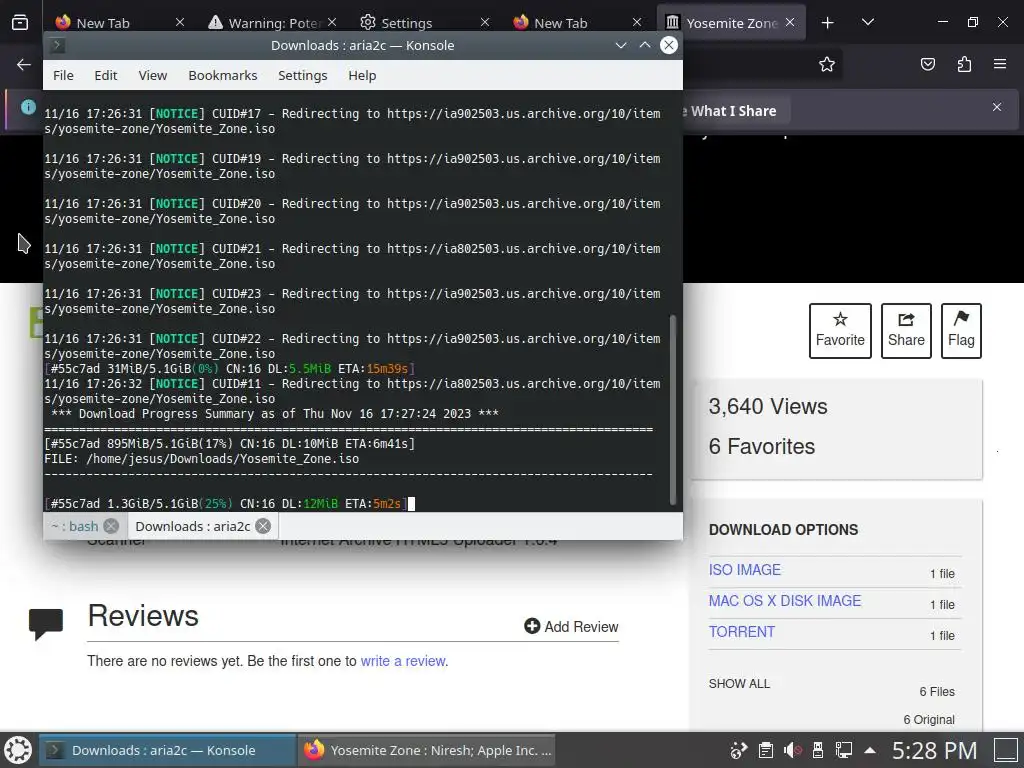Open Konsole Settings menu
The image size is (1024, 768).
[x=302, y=75]
